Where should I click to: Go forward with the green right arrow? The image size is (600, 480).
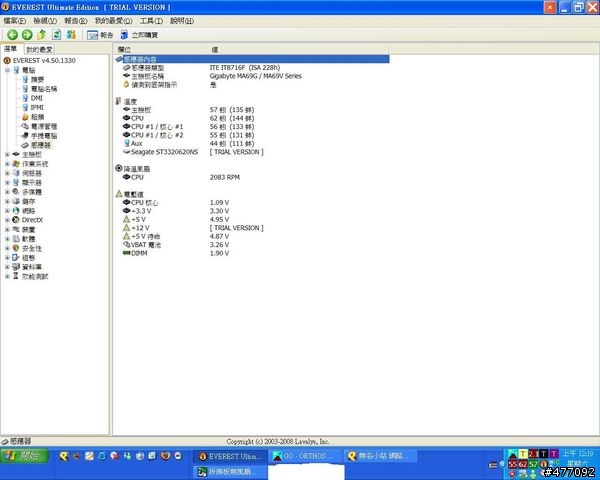(x=27, y=35)
